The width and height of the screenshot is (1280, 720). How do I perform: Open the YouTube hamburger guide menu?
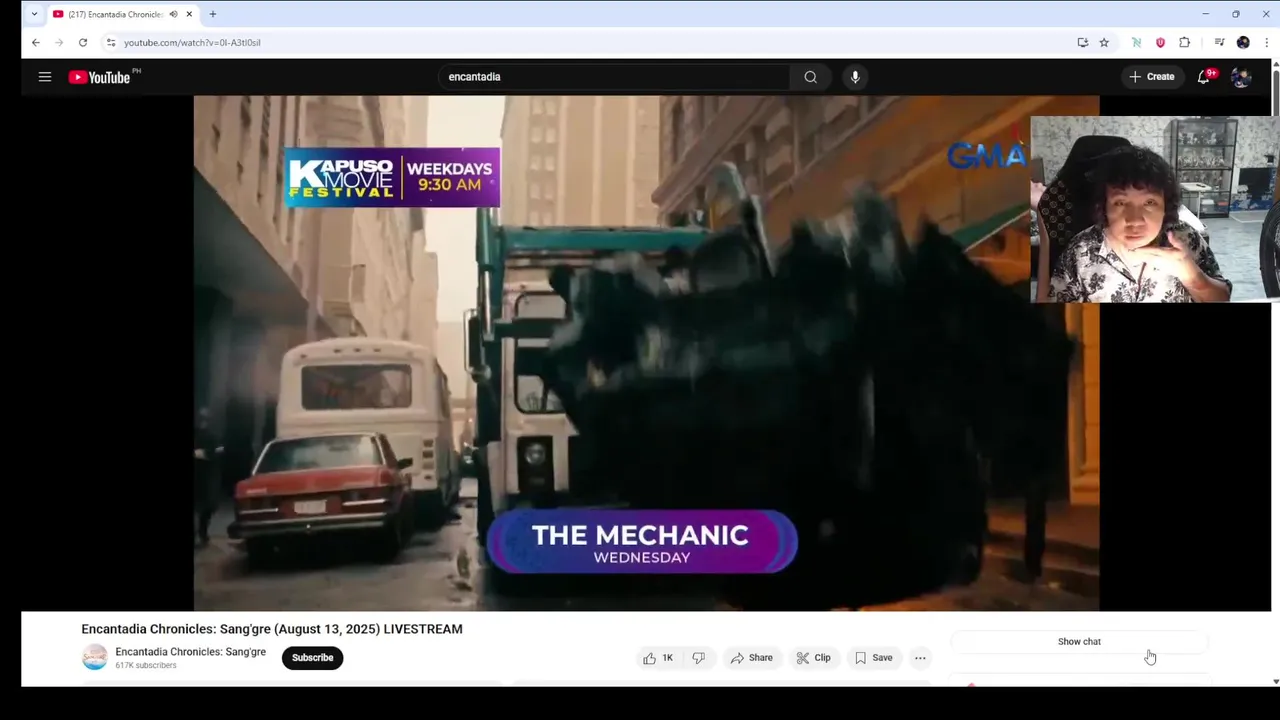(x=45, y=77)
